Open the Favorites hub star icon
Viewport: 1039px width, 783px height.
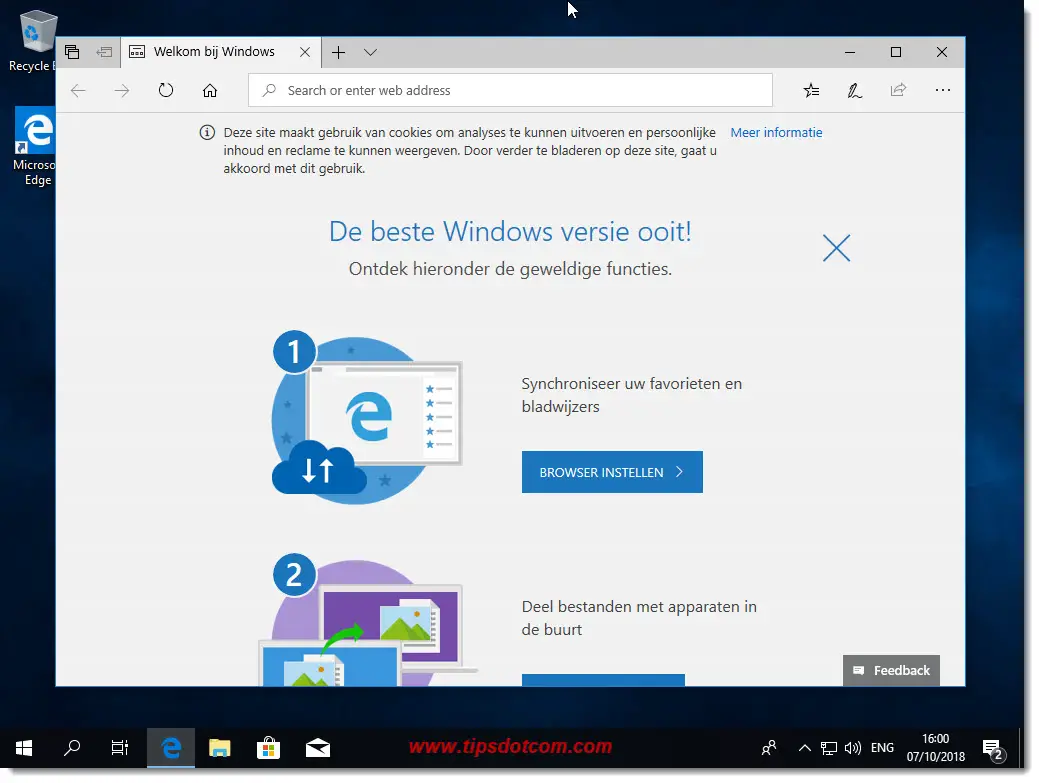811,91
